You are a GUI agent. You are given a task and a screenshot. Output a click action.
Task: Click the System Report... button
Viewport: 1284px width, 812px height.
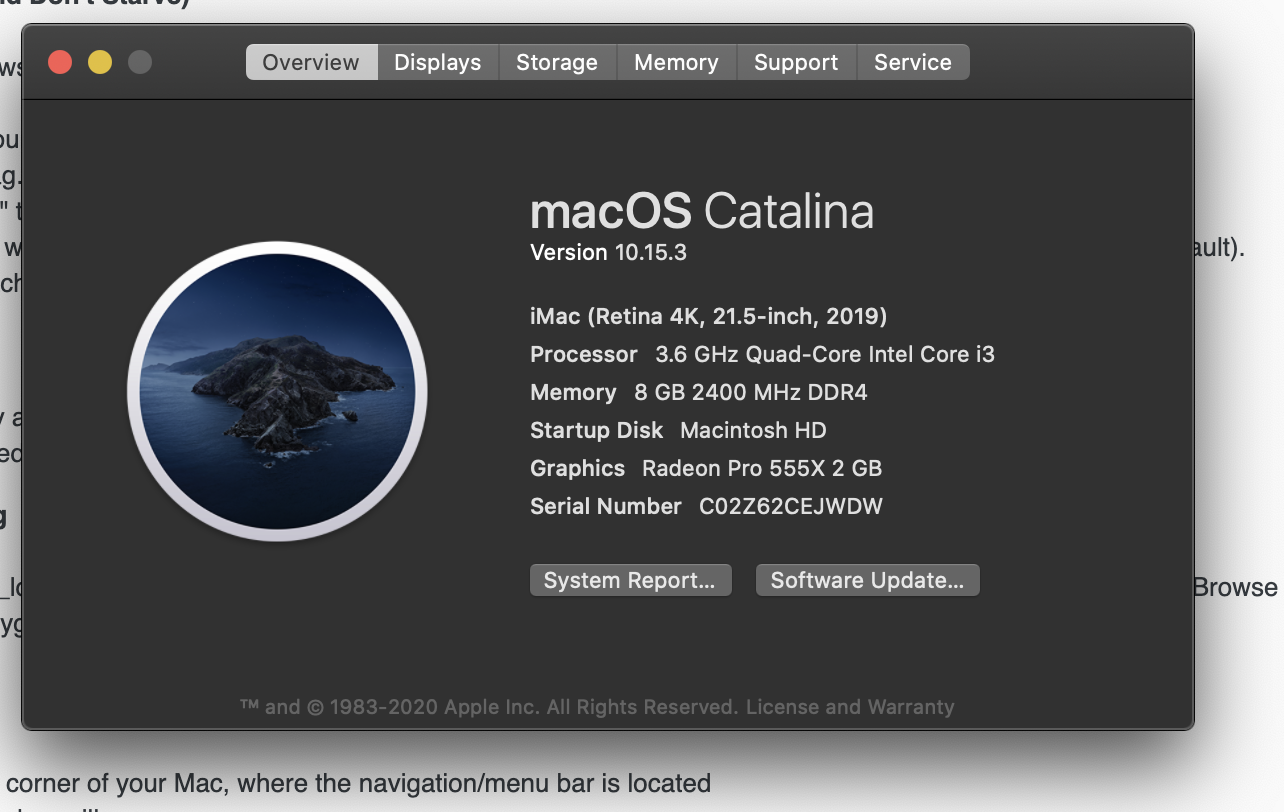pyautogui.click(x=630, y=581)
